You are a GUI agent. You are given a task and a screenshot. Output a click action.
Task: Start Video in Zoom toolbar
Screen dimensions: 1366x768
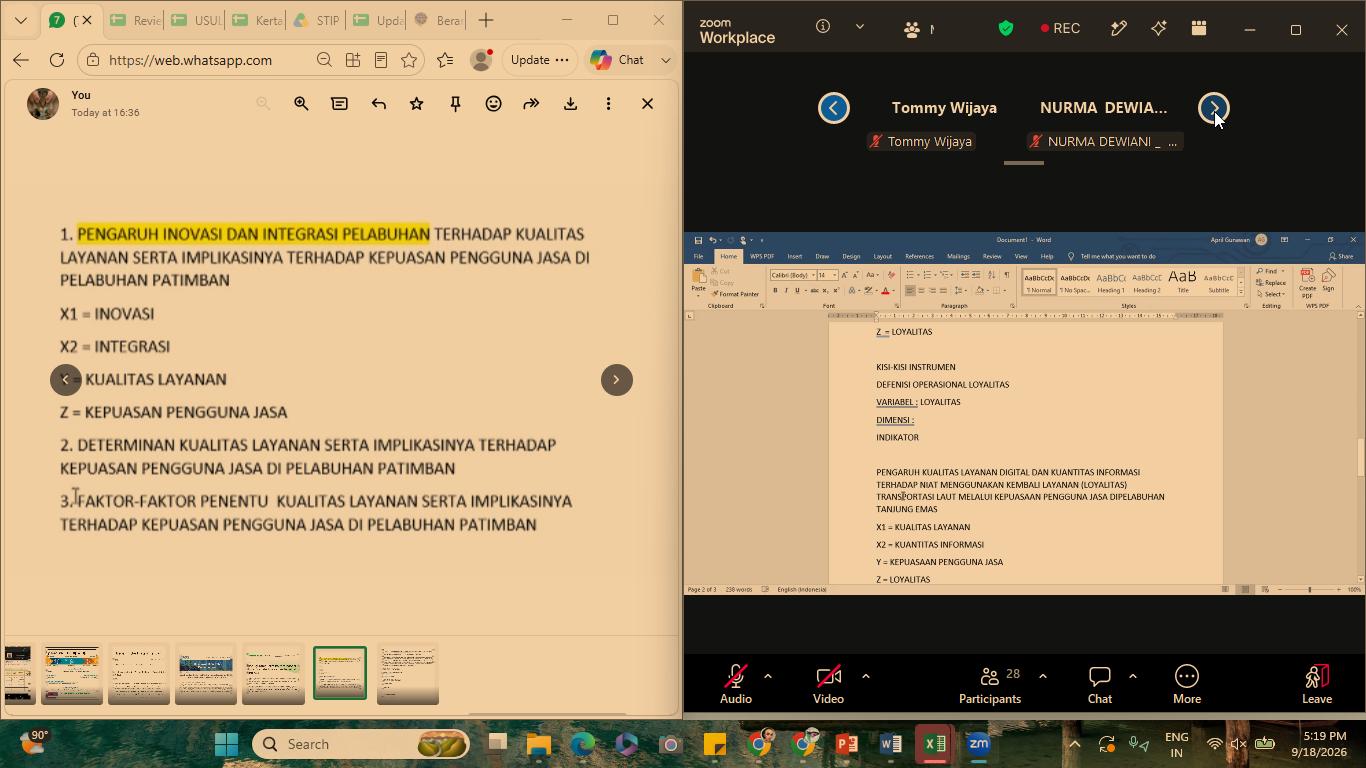828,685
